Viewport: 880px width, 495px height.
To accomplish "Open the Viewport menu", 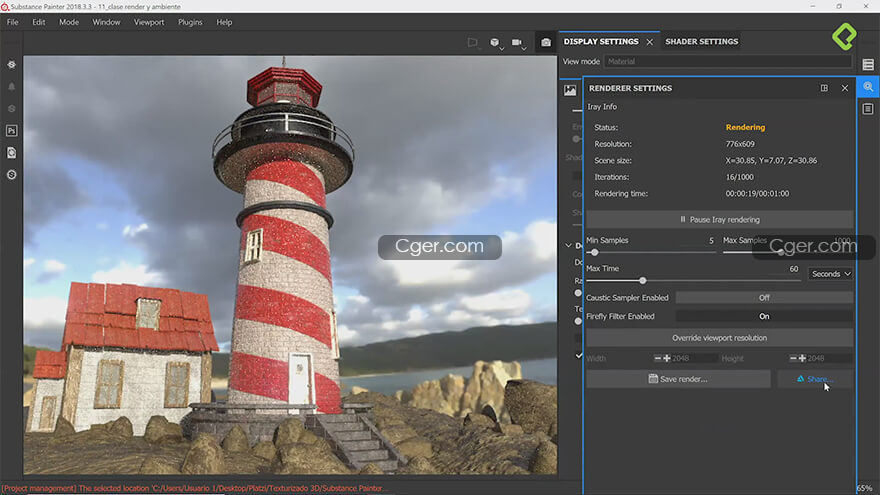I will [x=149, y=22].
